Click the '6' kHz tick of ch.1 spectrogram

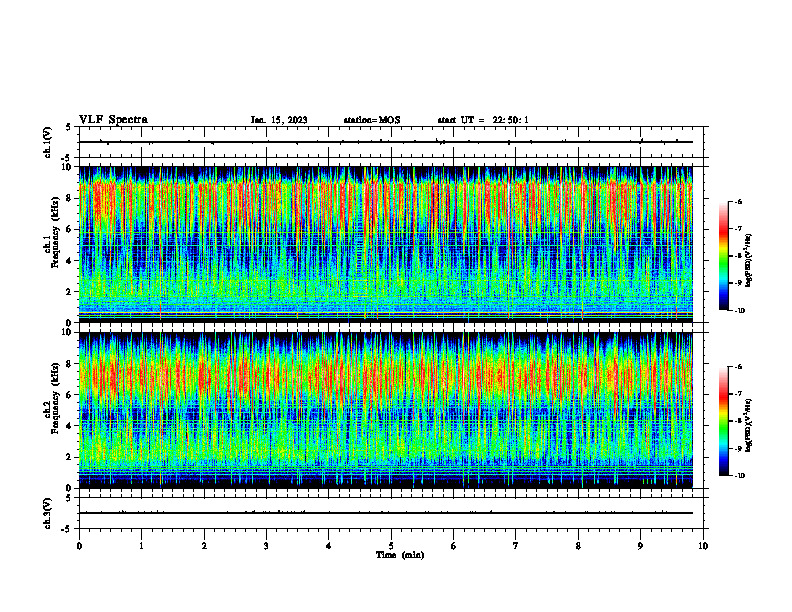69,230
